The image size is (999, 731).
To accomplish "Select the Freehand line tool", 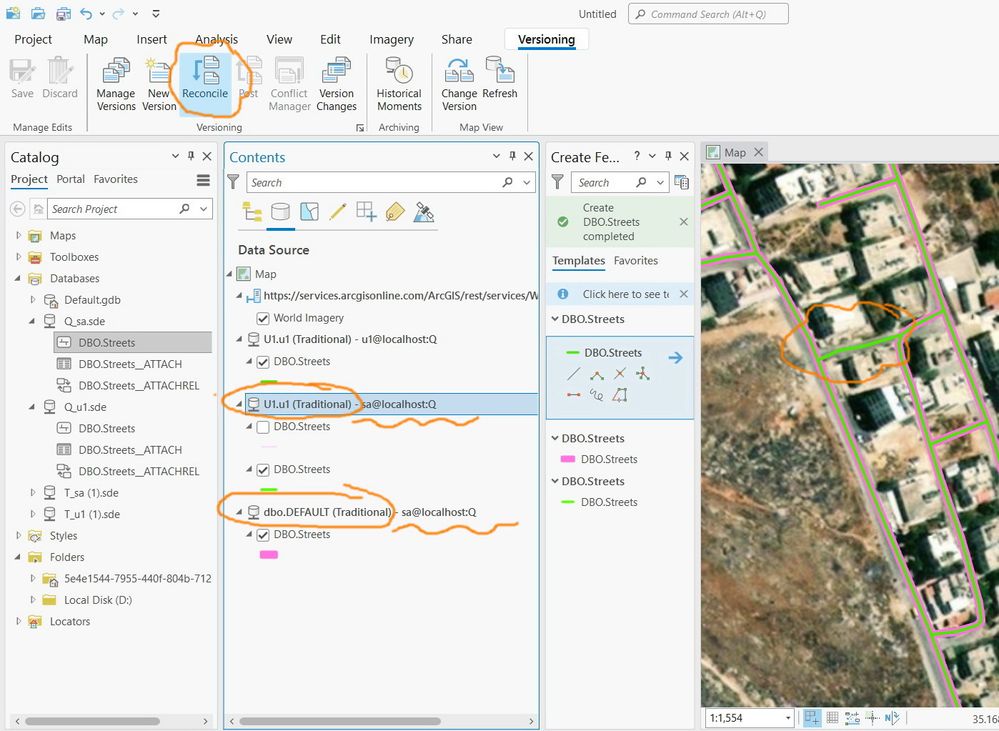I will coord(597,395).
